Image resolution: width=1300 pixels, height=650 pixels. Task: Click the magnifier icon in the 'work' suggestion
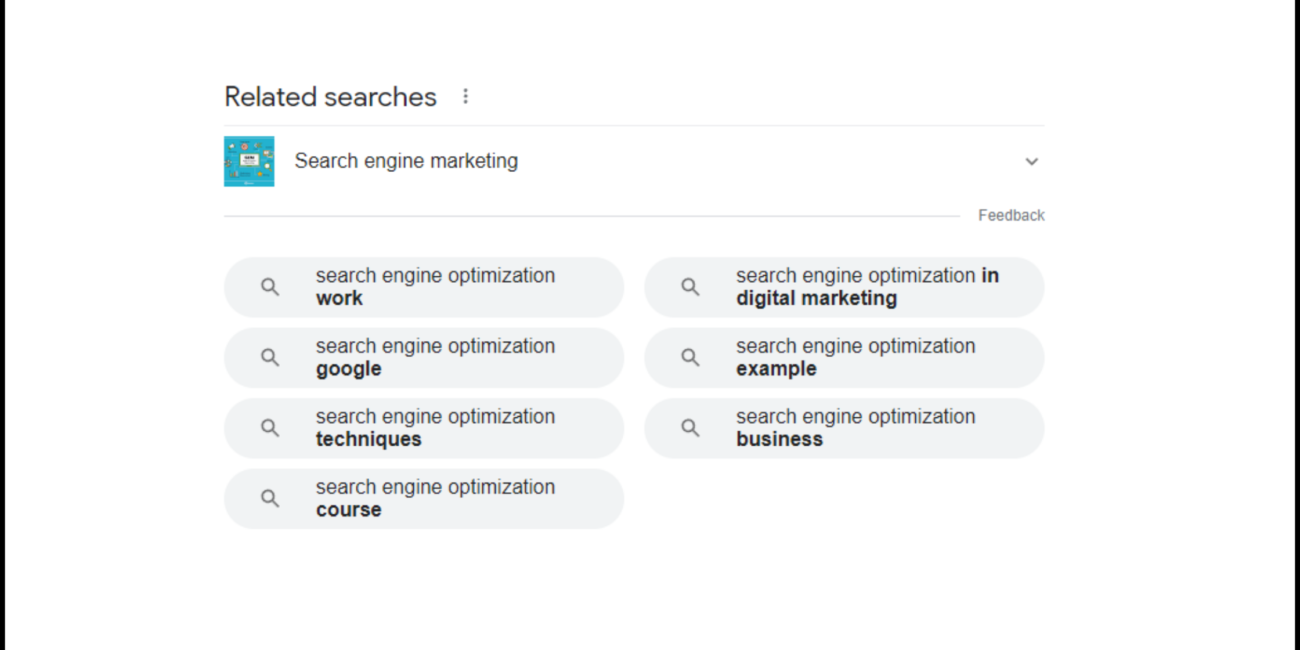coord(270,287)
